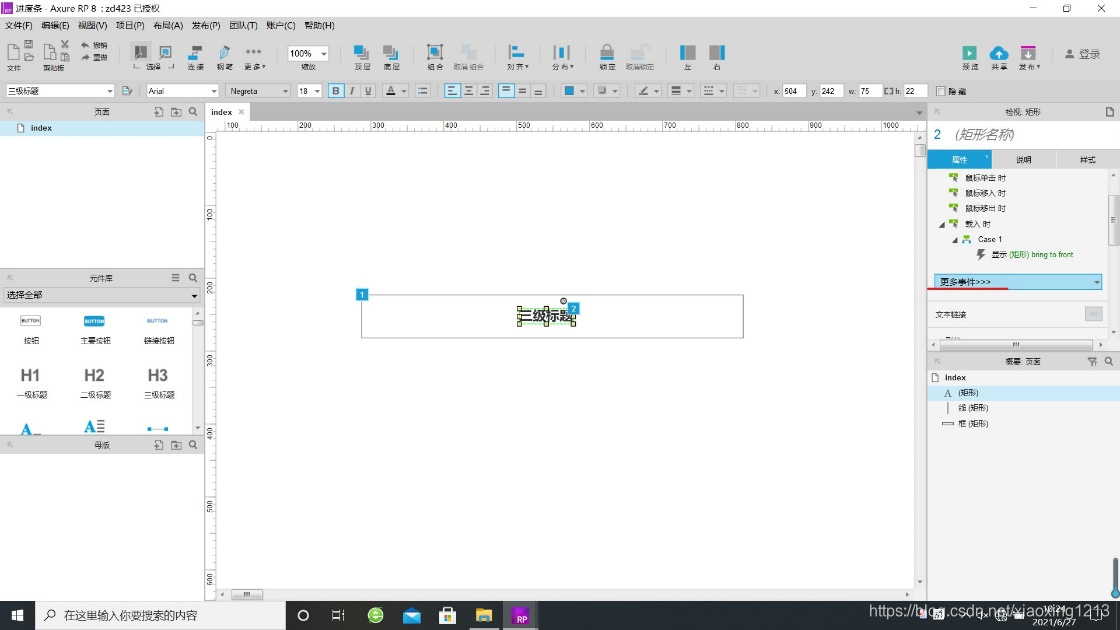The image size is (1120, 630).
Task: Click the Preview (预览) play icon
Action: click(969, 53)
